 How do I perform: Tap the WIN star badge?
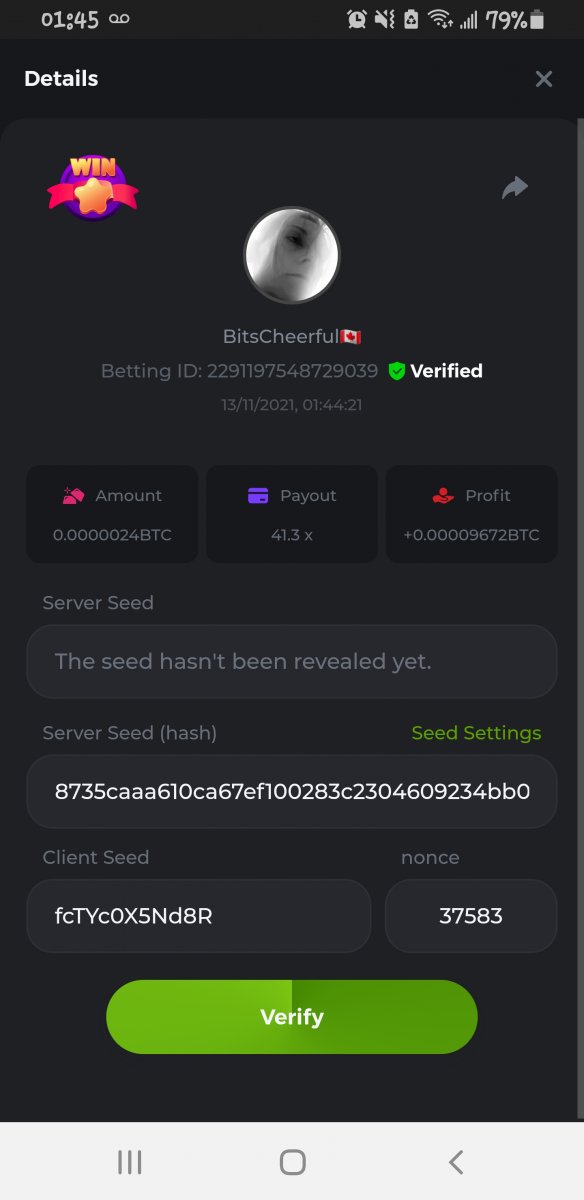pyautogui.click(x=93, y=188)
